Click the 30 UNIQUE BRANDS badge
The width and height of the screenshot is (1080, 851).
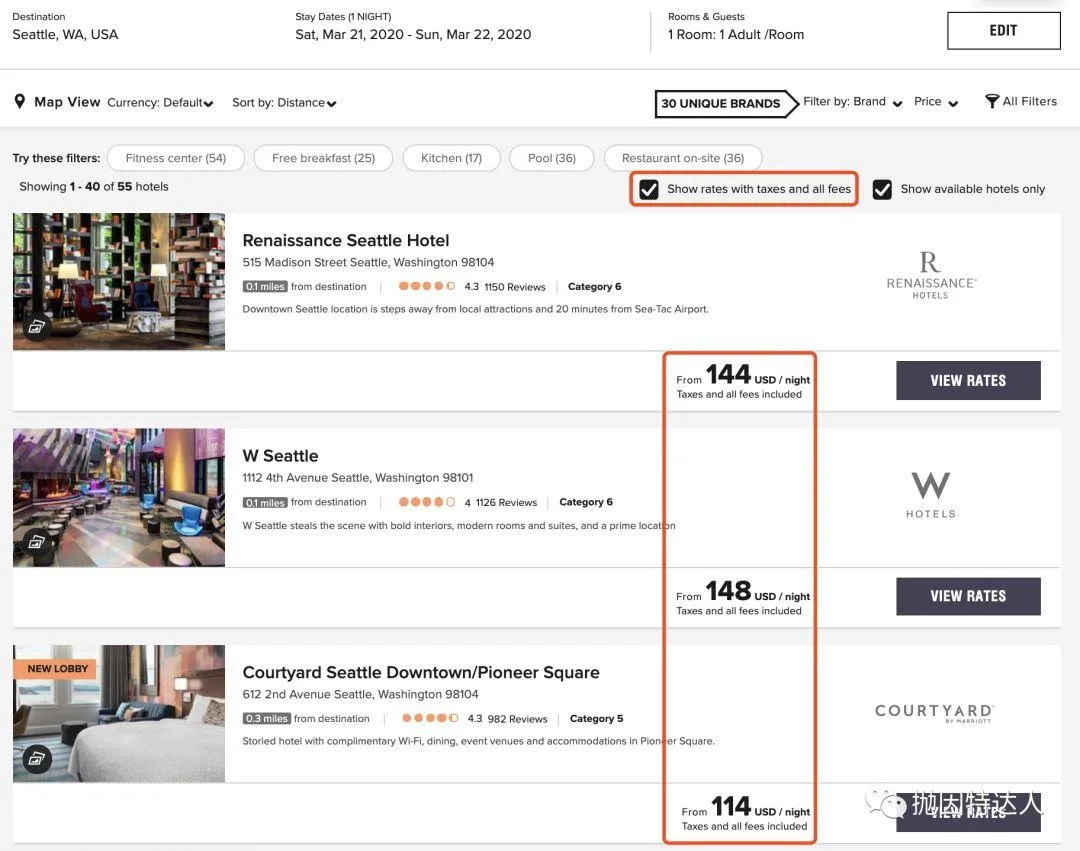pyautogui.click(x=726, y=103)
